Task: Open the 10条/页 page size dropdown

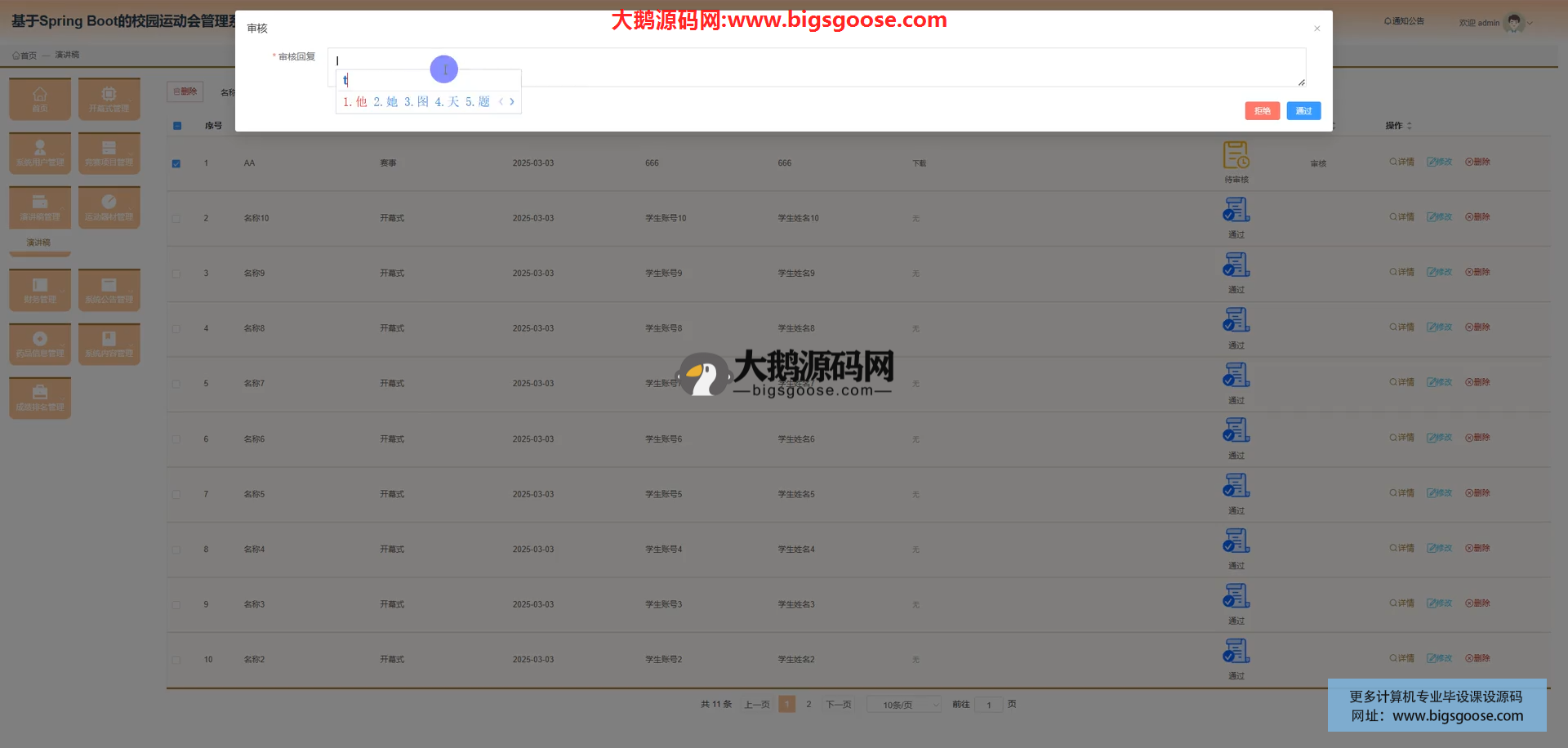Action: coord(903,705)
